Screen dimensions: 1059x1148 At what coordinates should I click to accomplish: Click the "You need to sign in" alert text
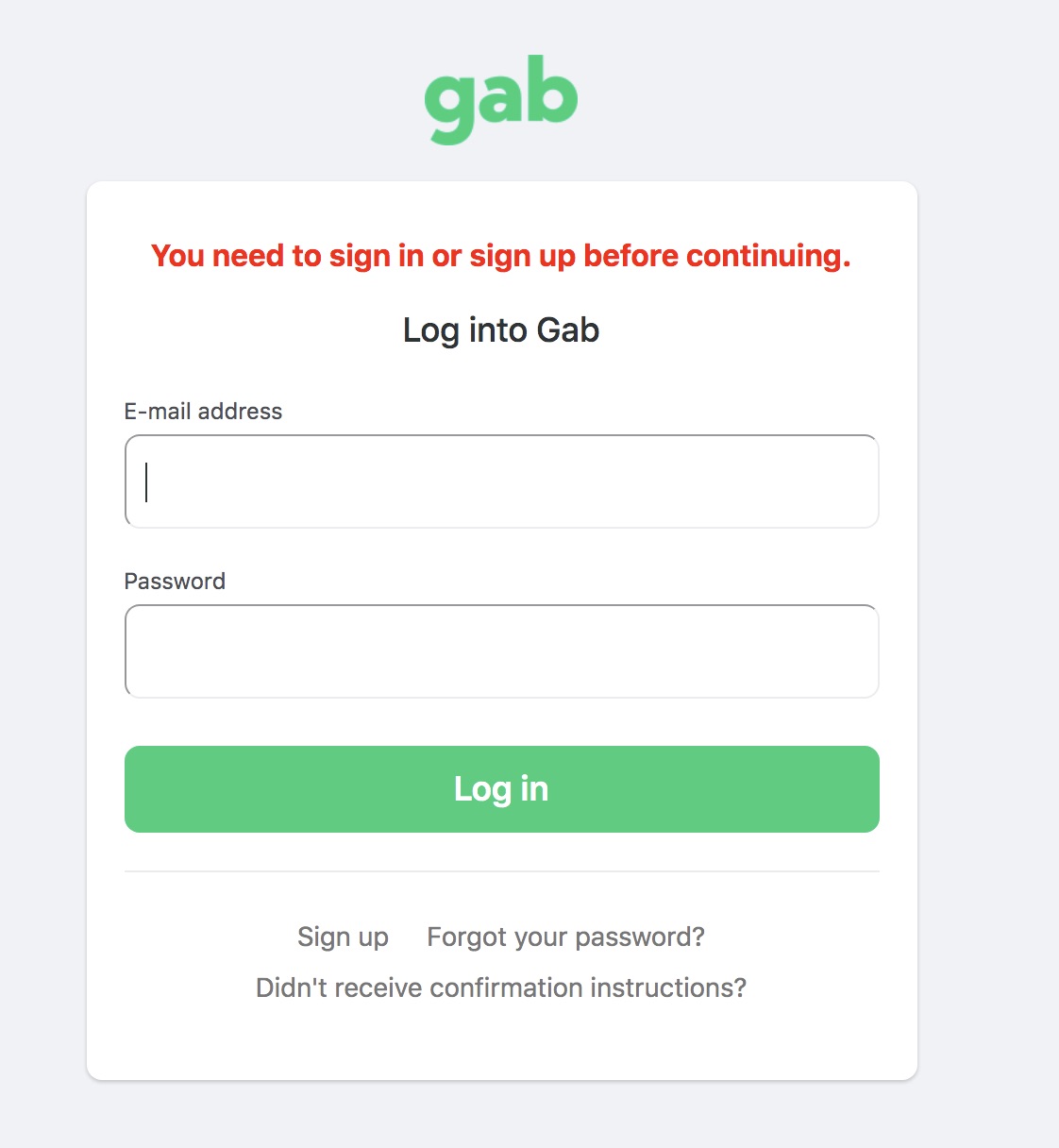pos(501,256)
